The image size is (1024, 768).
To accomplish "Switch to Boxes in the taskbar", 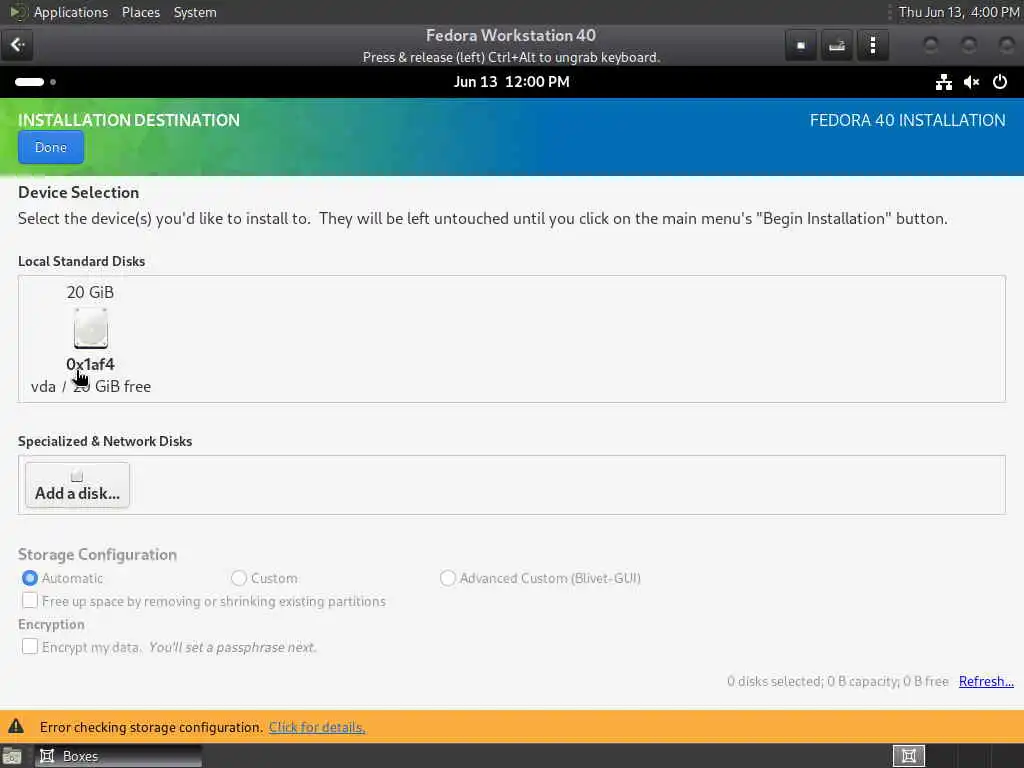I will (x=119, y=756).
